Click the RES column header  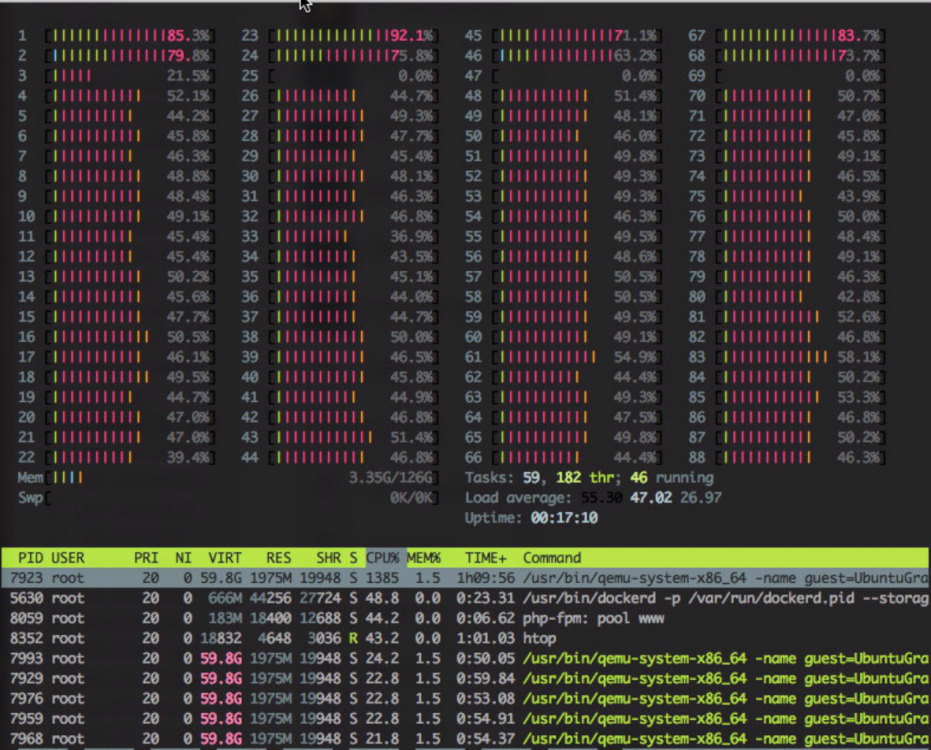pos(278,558)
